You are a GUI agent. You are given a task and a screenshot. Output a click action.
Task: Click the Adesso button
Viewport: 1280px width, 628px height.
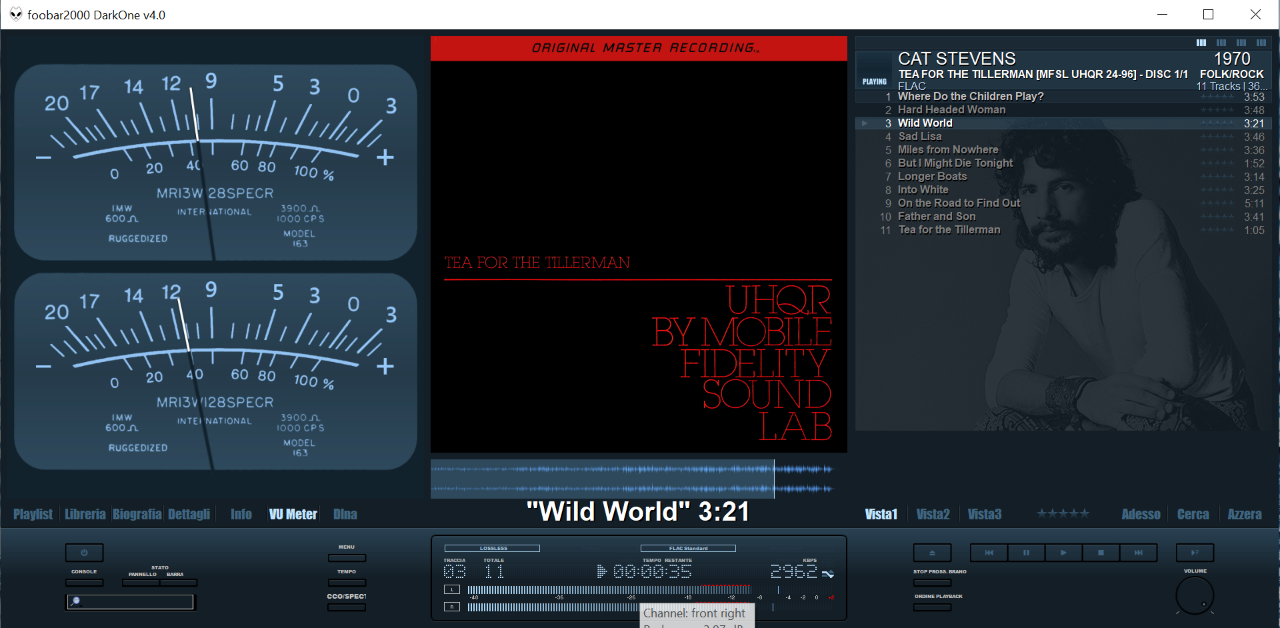[x=1141, y=514]
